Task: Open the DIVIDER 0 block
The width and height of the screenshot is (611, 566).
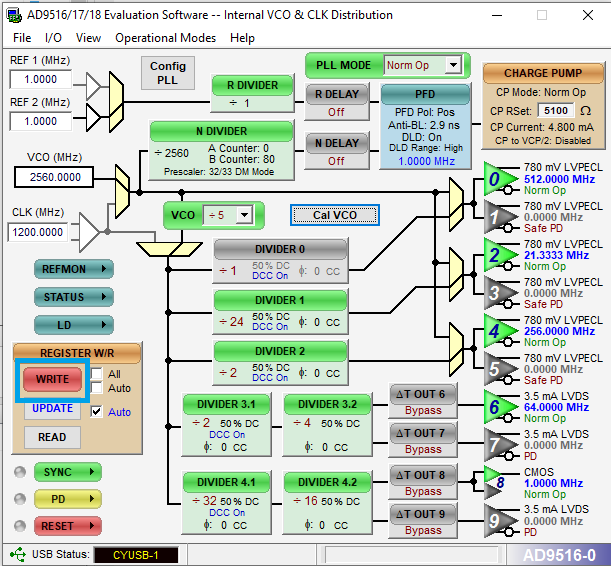Action: coord(280,261)
